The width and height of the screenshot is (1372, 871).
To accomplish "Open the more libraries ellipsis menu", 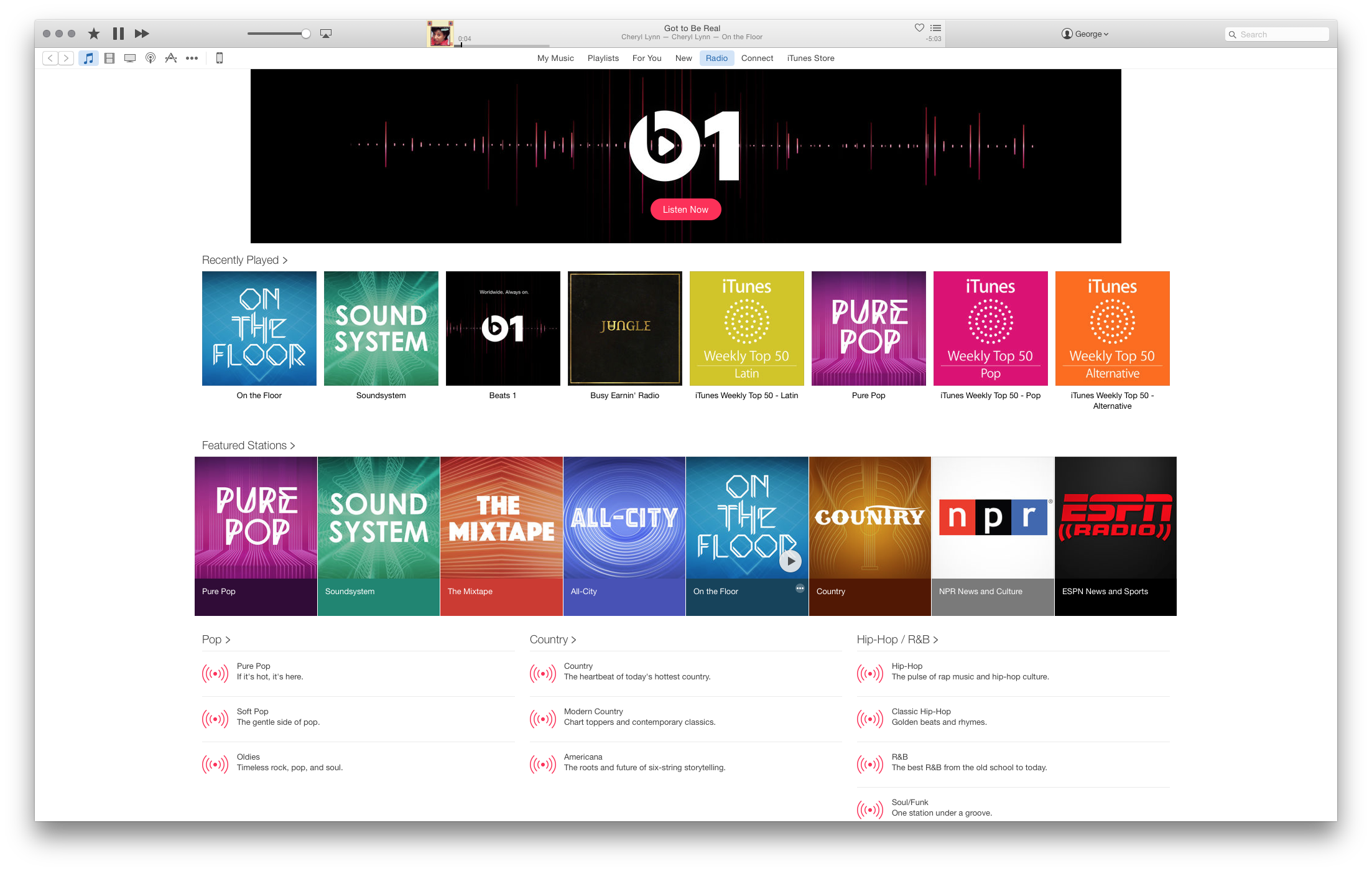I will 192,58.
